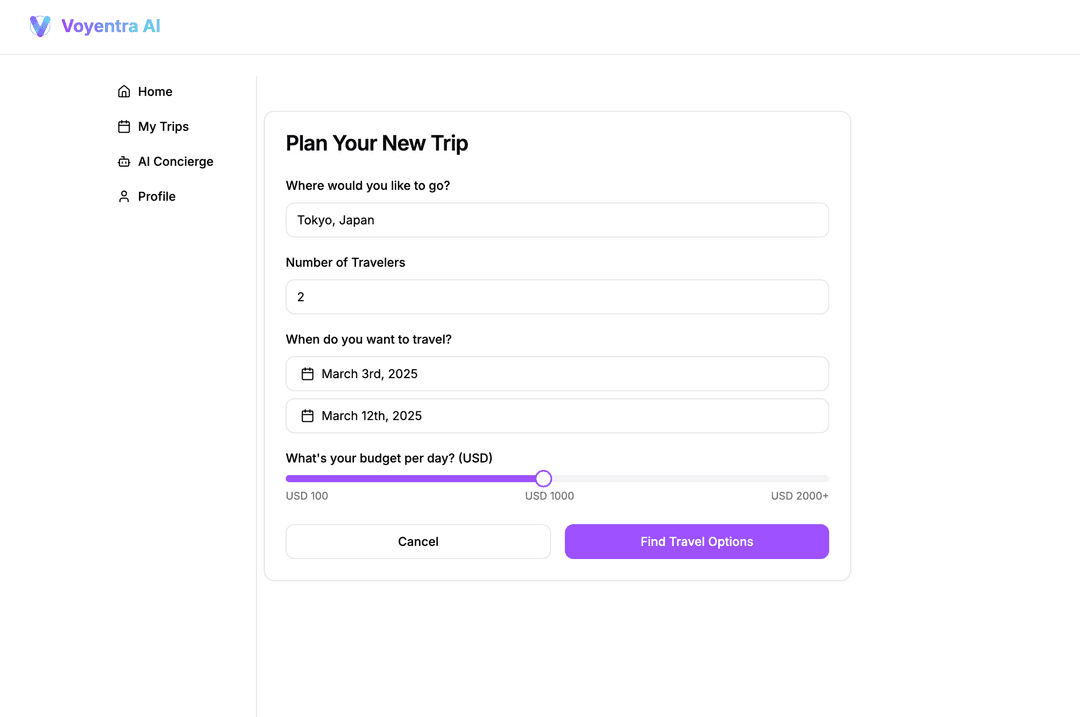The height and width of the screenshot is (717, 1080).
Task: Focus the destination field showing Tokyo, Japan
Action: pos(557,220)
